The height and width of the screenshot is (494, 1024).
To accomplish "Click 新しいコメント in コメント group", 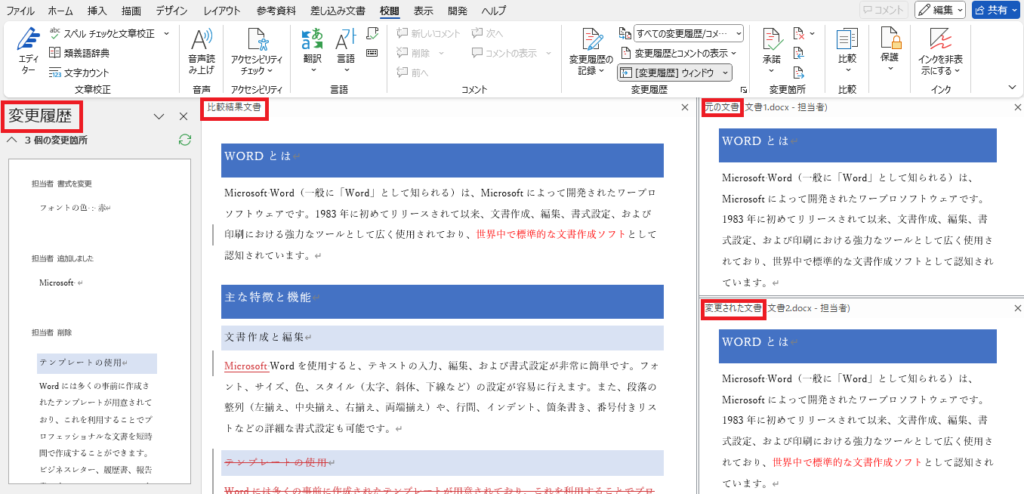I will pyautogui.click(x=429, y=33).
